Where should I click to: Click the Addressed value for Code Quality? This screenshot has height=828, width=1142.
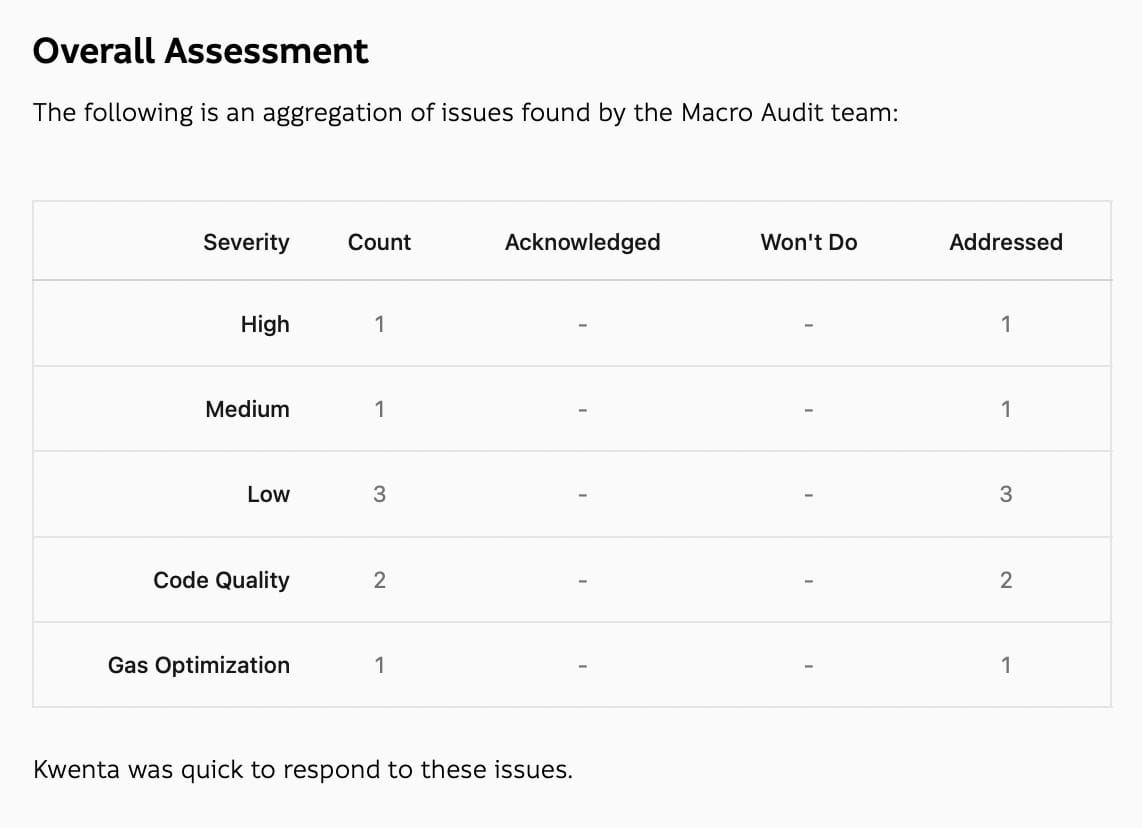point(1005,580)
